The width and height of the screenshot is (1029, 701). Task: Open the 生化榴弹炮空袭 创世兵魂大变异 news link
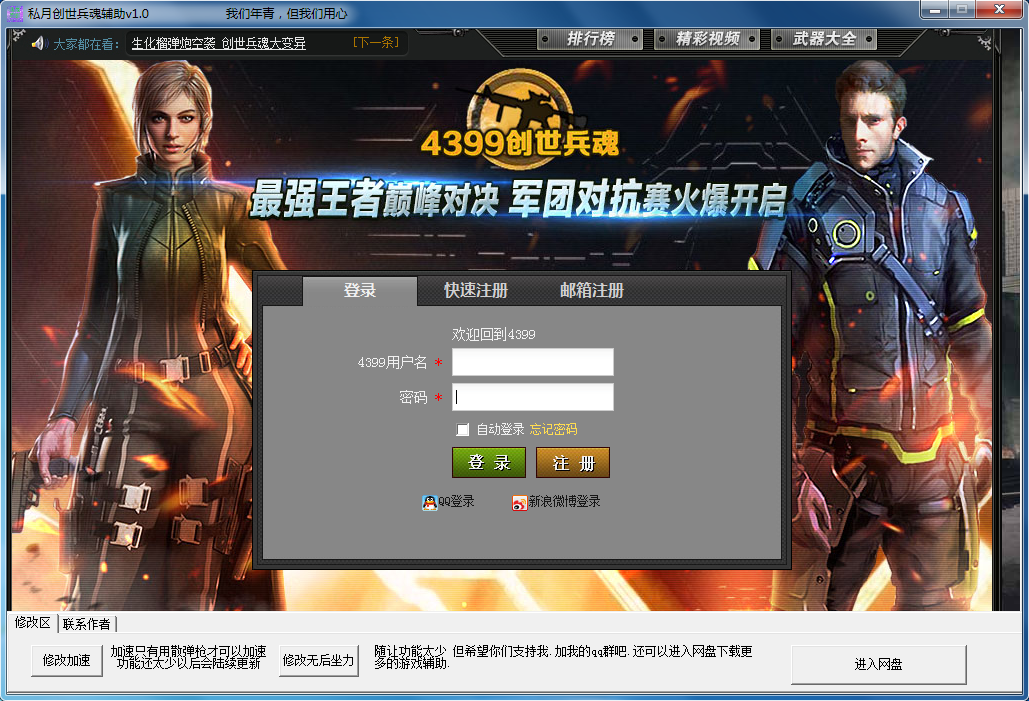pyautogui.click(x=219, y=43)
